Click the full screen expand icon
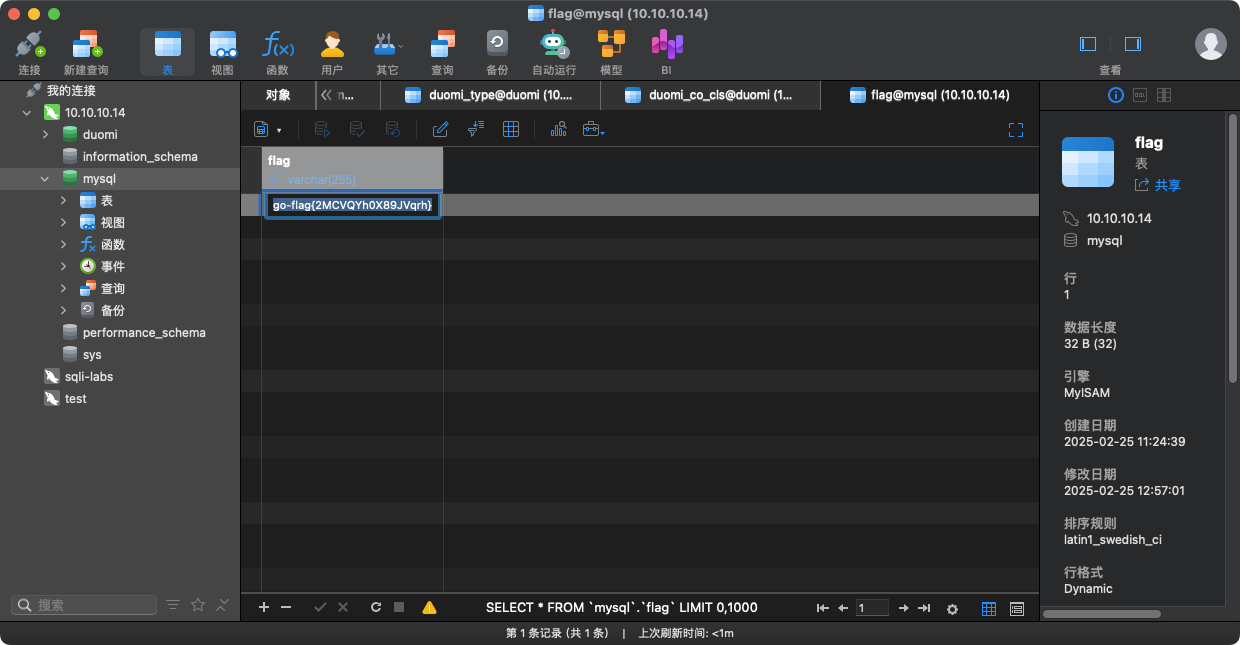1240x645 pixels. click(x=1016, y=130)
